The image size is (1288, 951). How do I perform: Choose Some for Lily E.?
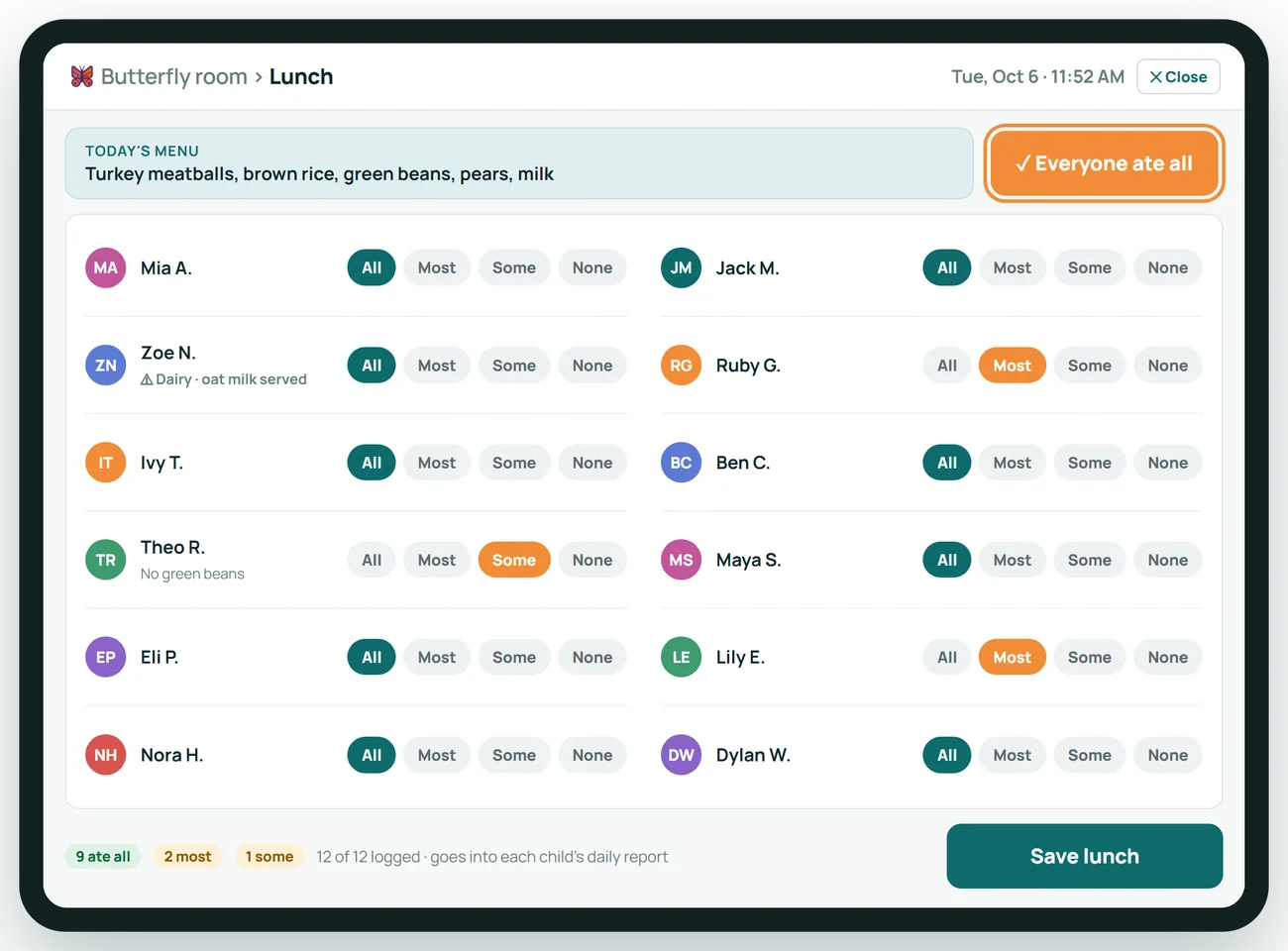click(1090, 657)
